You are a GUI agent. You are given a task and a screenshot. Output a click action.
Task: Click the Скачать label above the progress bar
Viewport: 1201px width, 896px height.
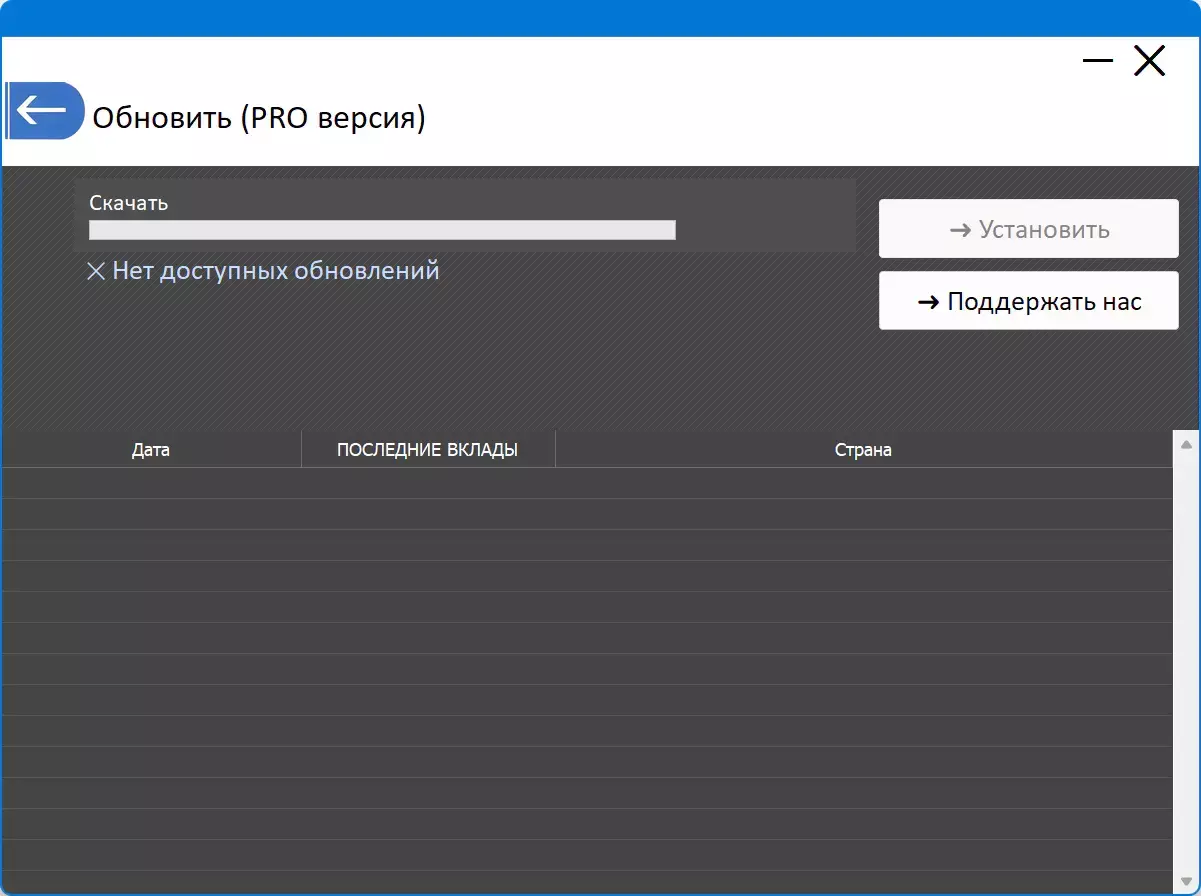(x=129, y=202)
